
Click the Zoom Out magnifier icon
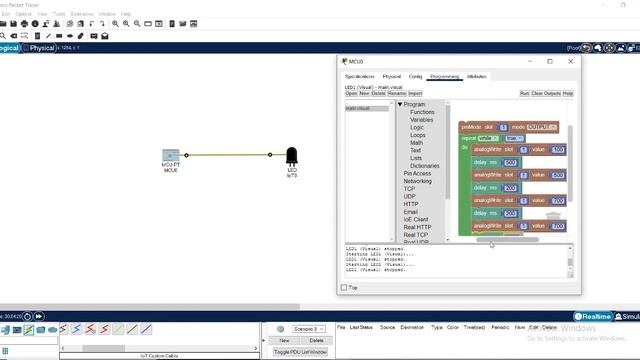[x=137, y=24]
